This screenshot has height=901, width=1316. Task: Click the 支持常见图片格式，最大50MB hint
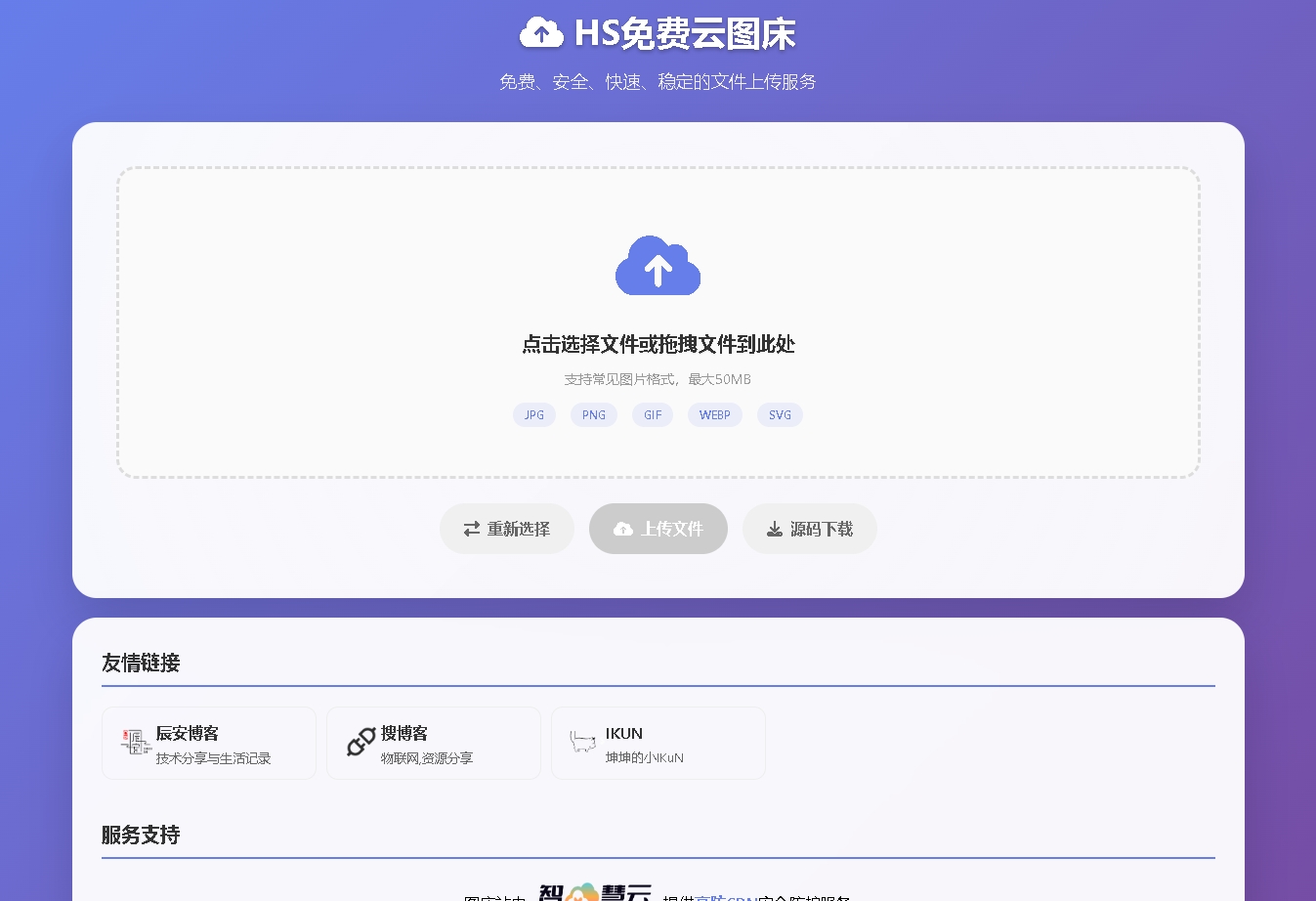tap(658, 379)
